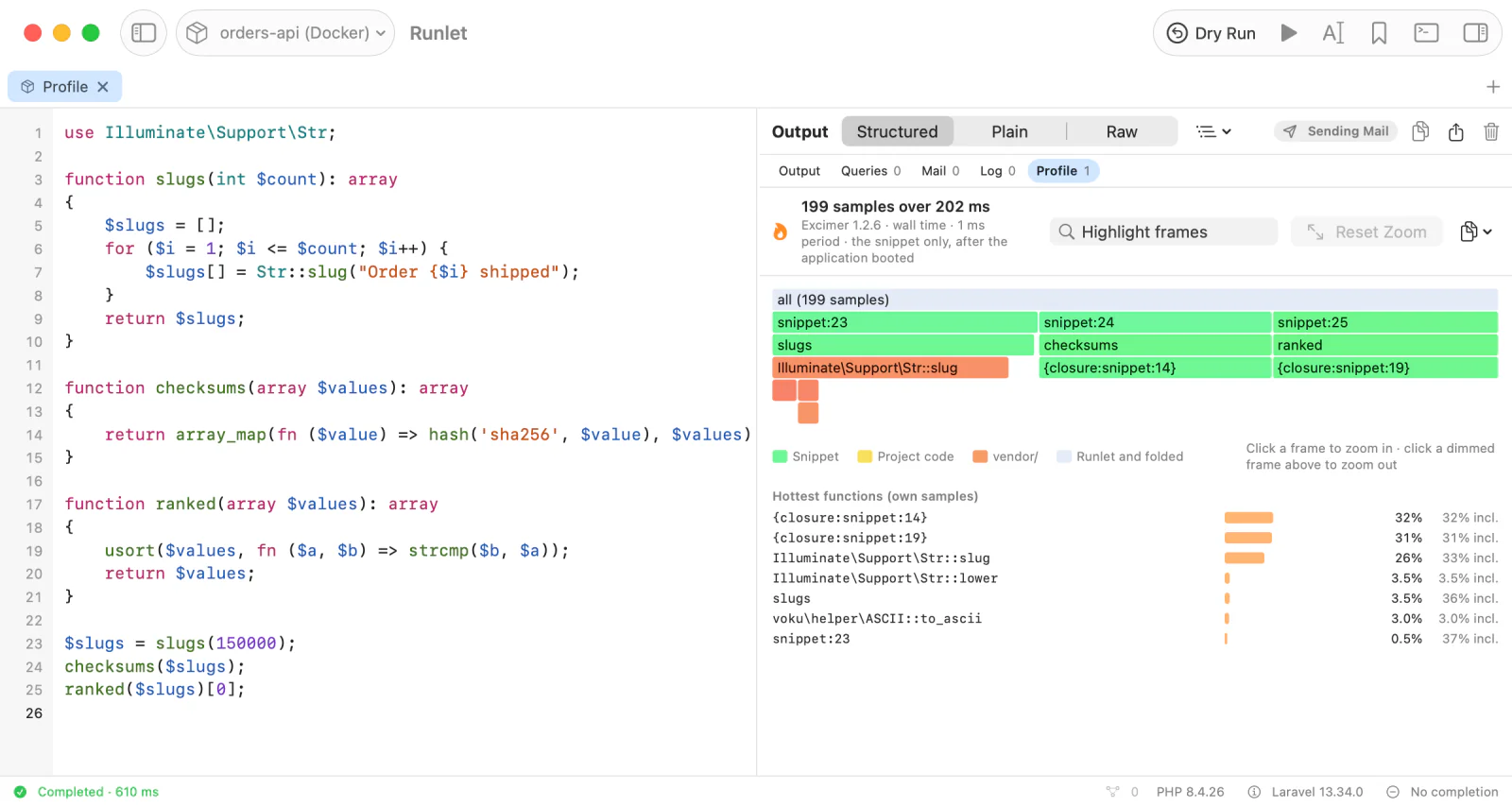Switch output to Plain view
This screenshot has width=1512, height=807.
[x=1009, y=131]
